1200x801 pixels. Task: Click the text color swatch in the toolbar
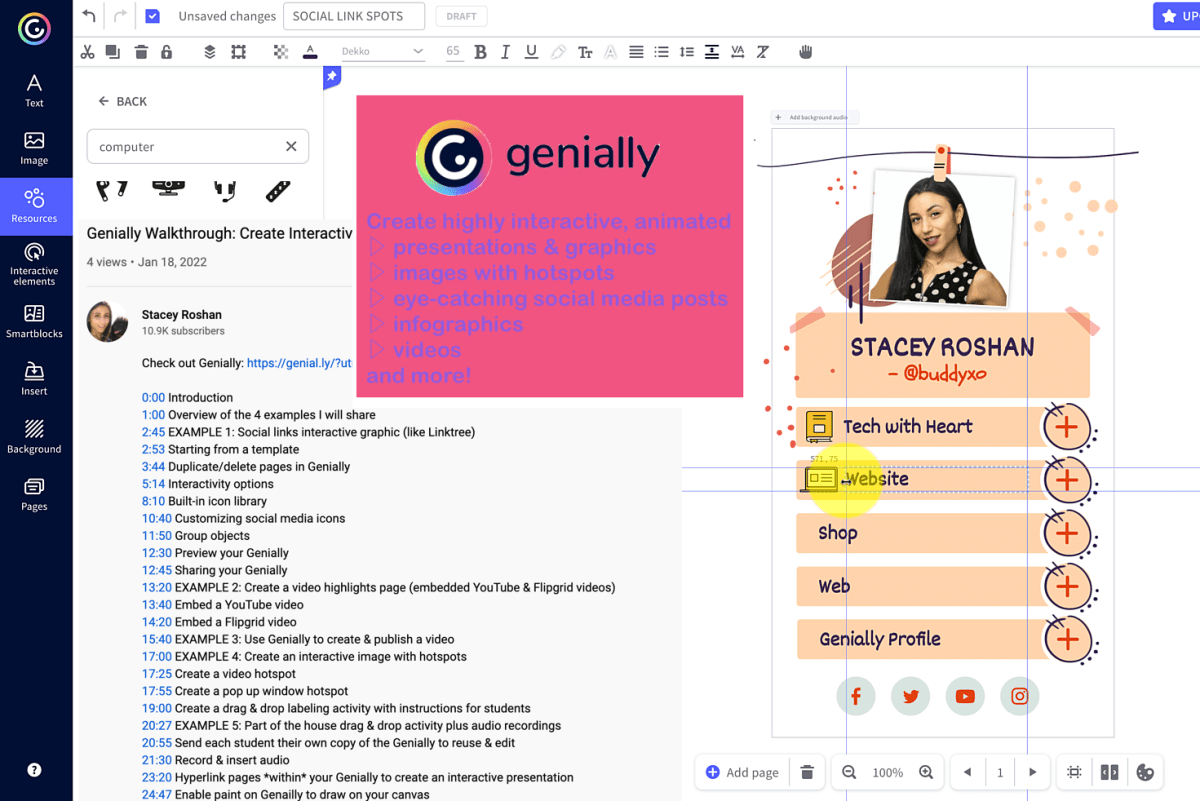coord(309,51)
